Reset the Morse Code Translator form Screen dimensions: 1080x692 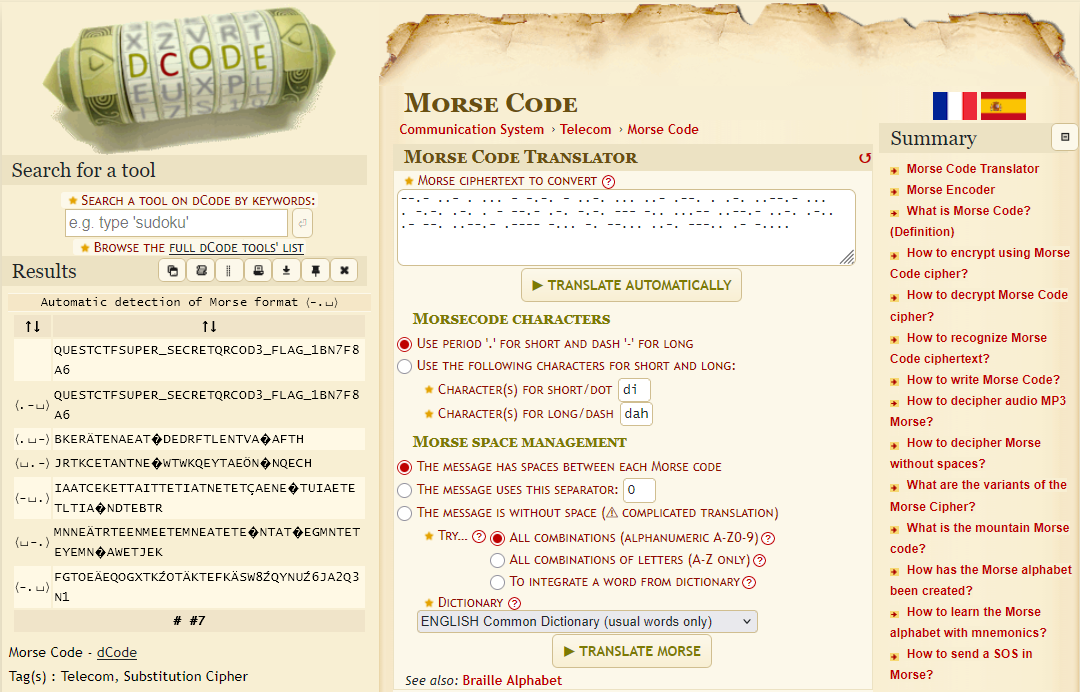[x=864, y=158]
